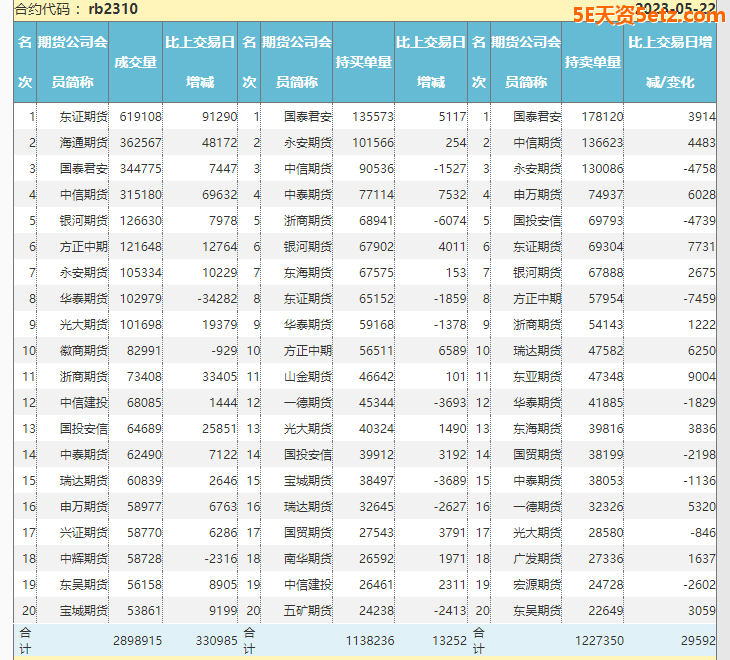
Task: Select the long change value 5117
Action: pos(452,117)
